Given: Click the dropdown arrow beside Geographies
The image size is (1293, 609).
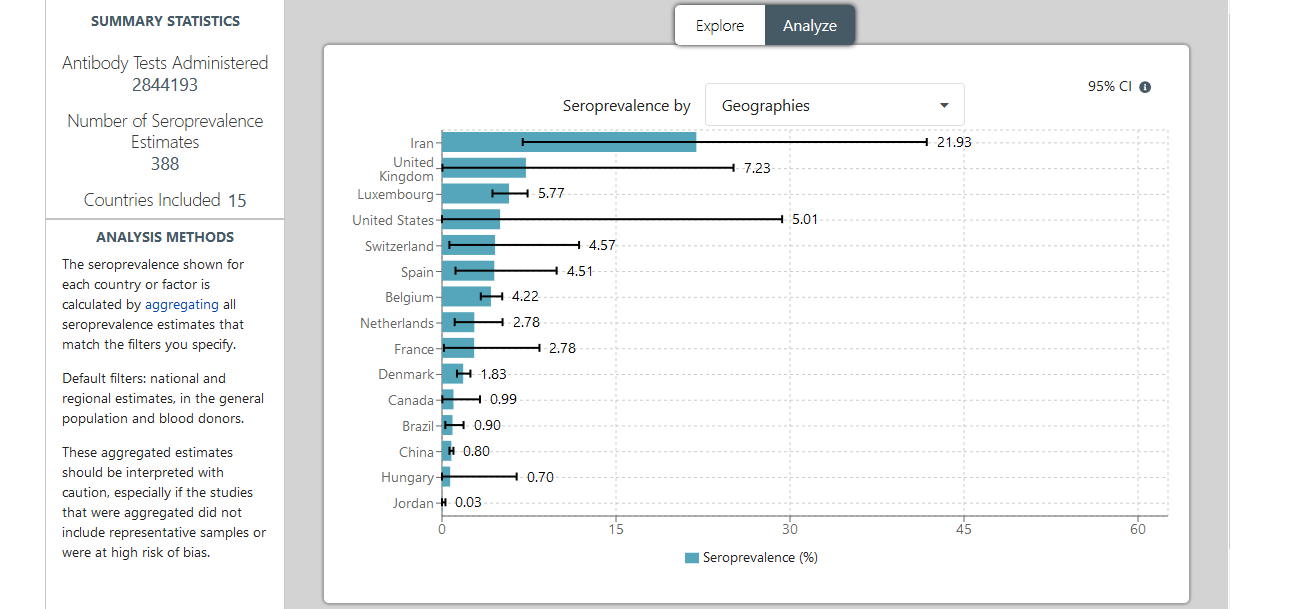Looking at the screenshot, I should (x=944, y=105).
